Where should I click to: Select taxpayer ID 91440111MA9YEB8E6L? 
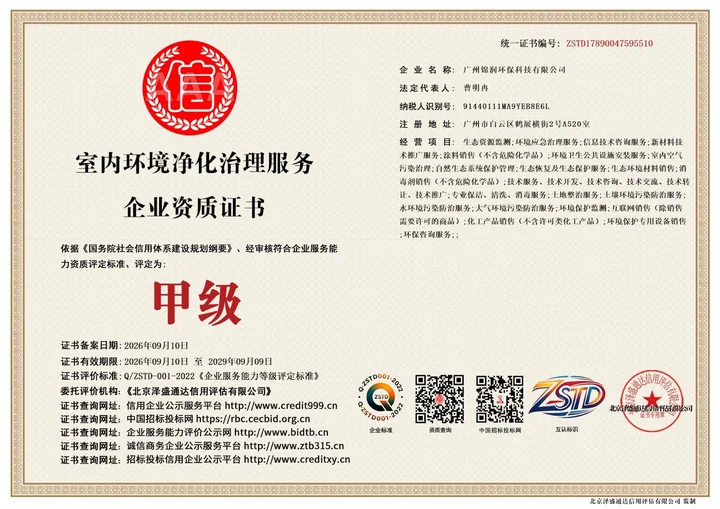(x=506, y=107)
